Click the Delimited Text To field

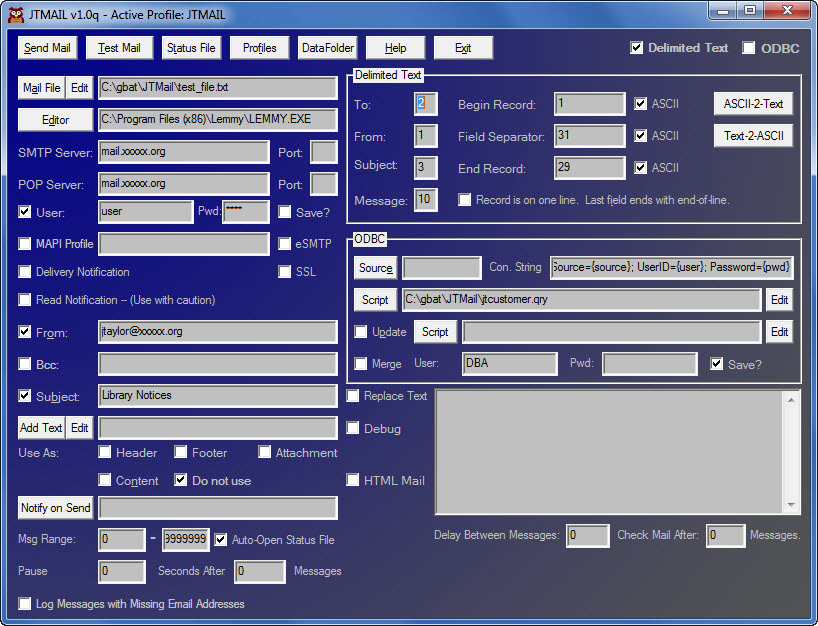click(426, 104)
